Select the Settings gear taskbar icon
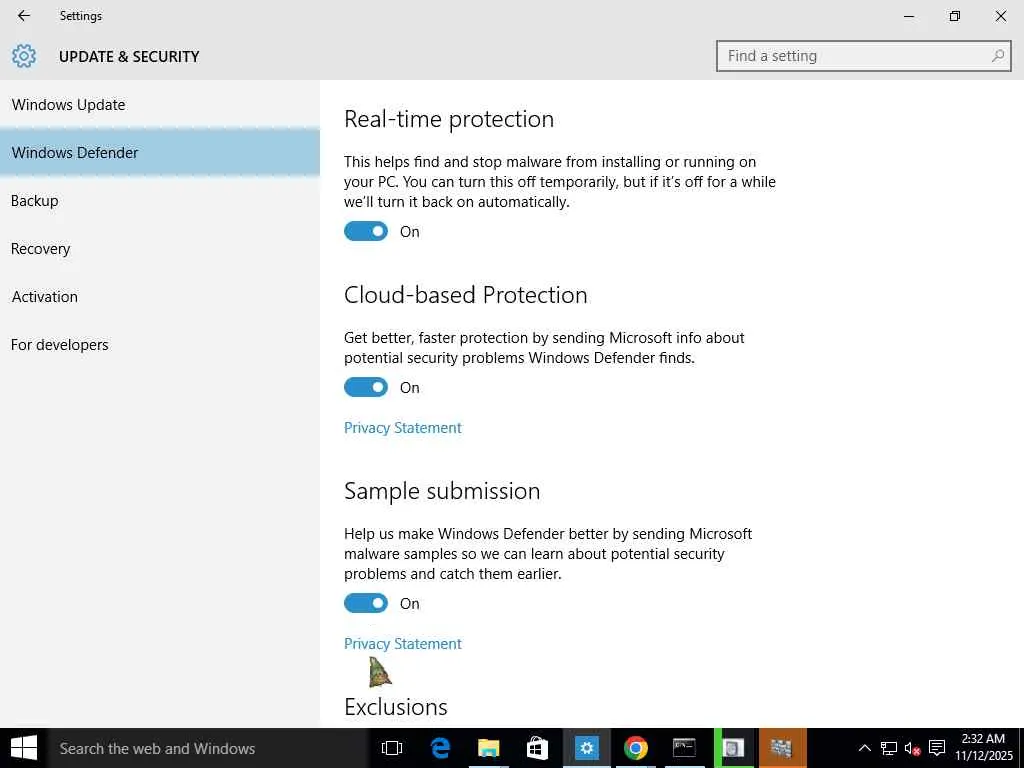The width and height of the screenshot is (1024, 768). 586,748
